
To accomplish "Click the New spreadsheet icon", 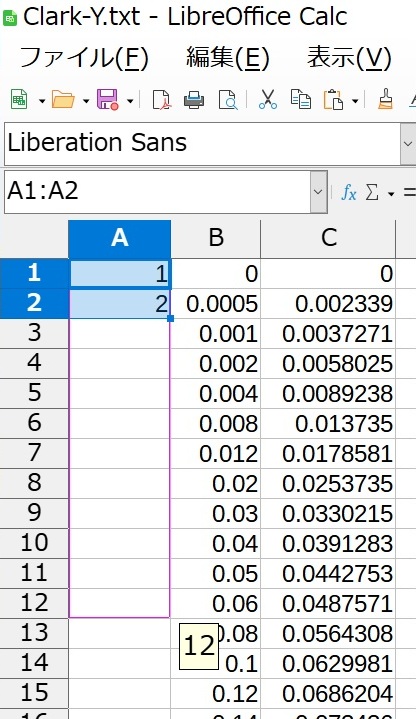I will 19,99.
